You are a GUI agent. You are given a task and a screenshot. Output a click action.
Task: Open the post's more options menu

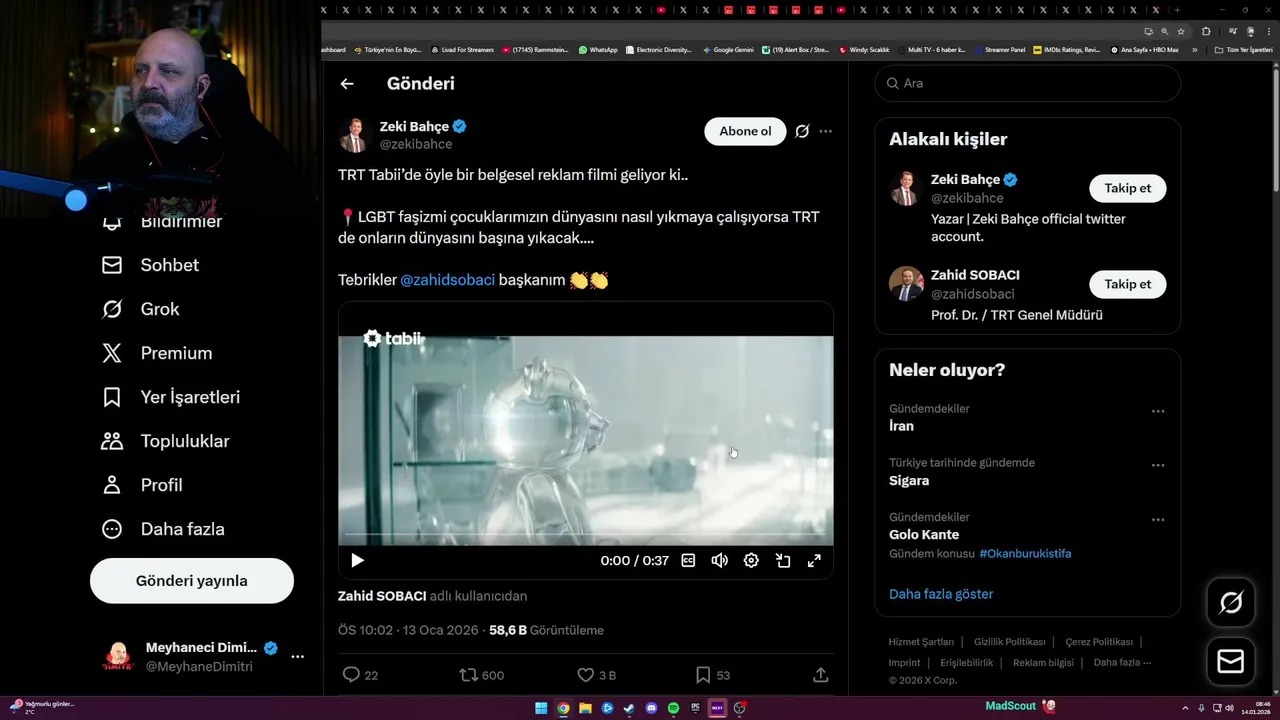[x=825, y=131]
